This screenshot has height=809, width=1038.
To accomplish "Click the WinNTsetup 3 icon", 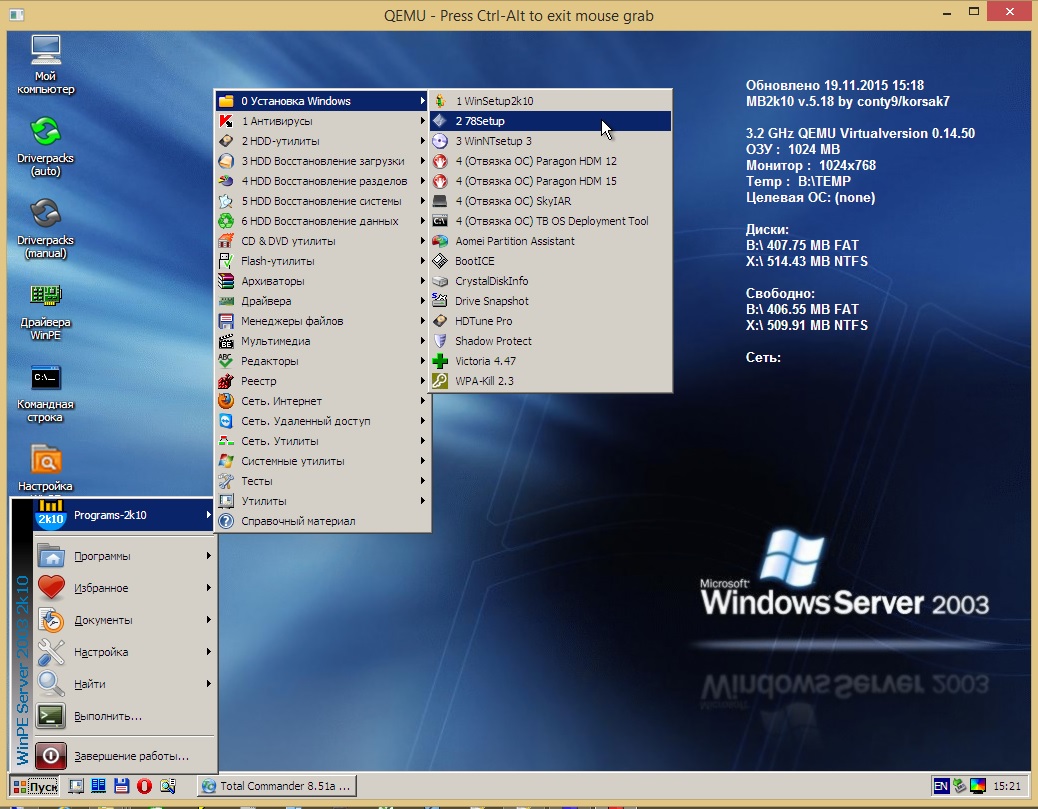I will 440,141.
